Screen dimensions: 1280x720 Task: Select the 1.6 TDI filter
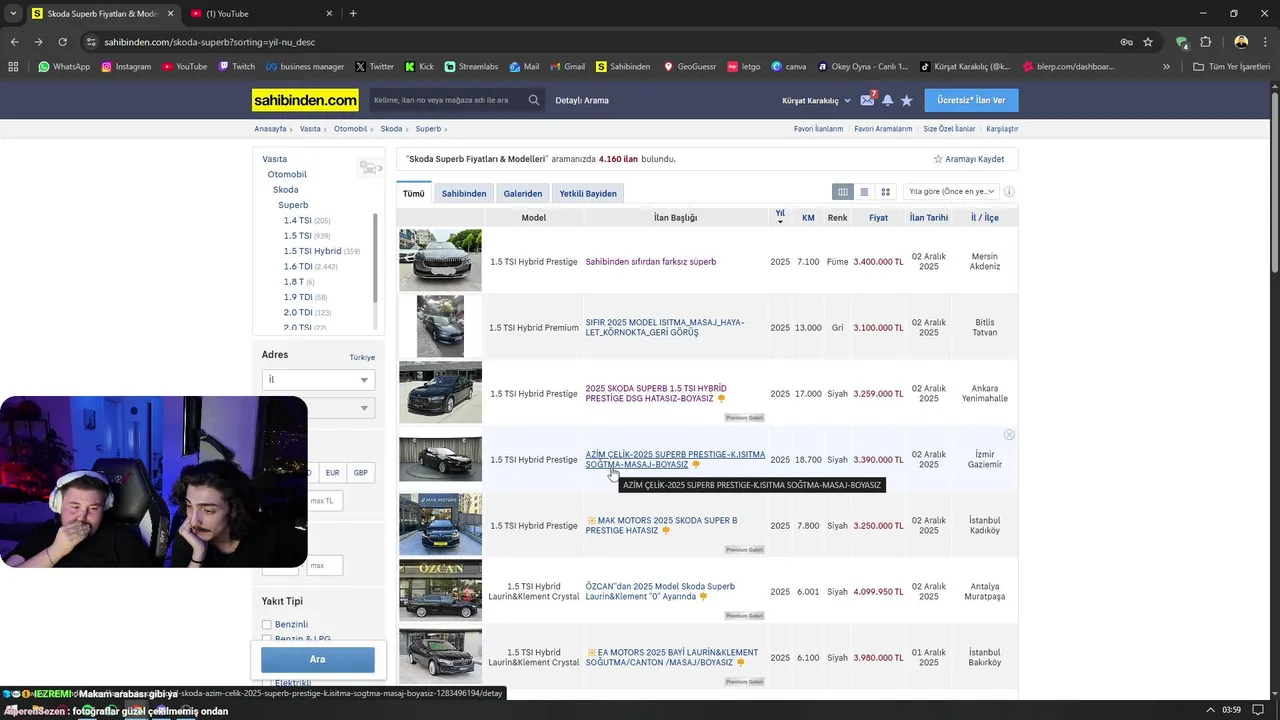[298, 266]
